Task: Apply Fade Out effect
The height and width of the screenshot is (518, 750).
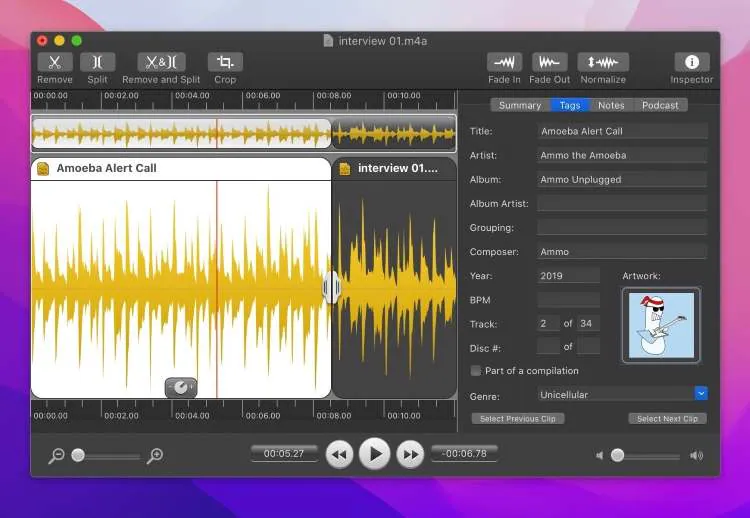Action: click(x=550, y=62)
